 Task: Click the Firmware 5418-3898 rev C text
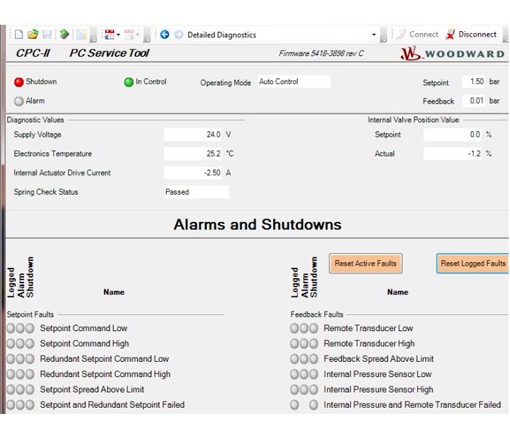[x=321, y=53]
